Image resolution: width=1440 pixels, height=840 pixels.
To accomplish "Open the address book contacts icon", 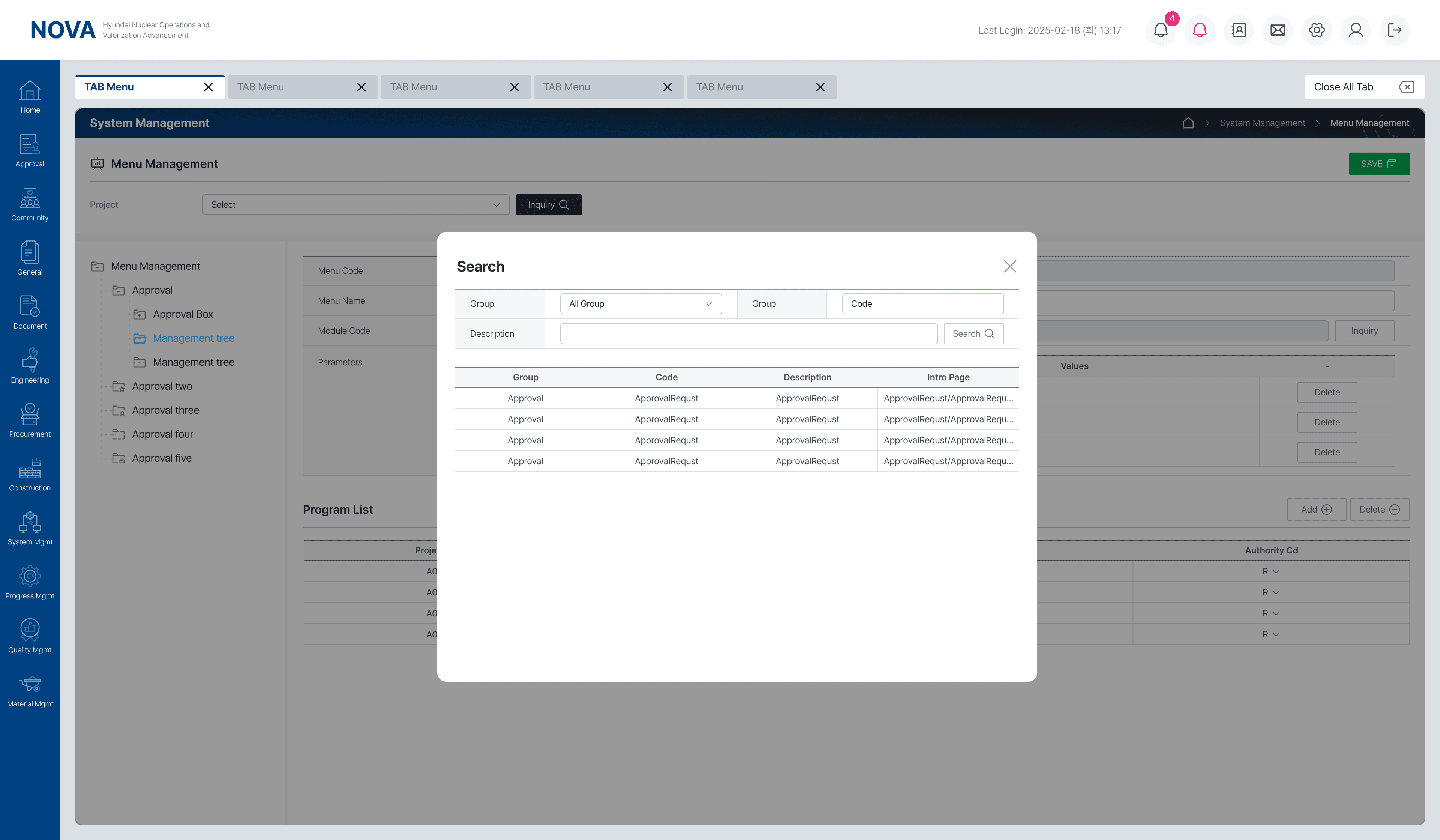I will [x=1238, y=30].
